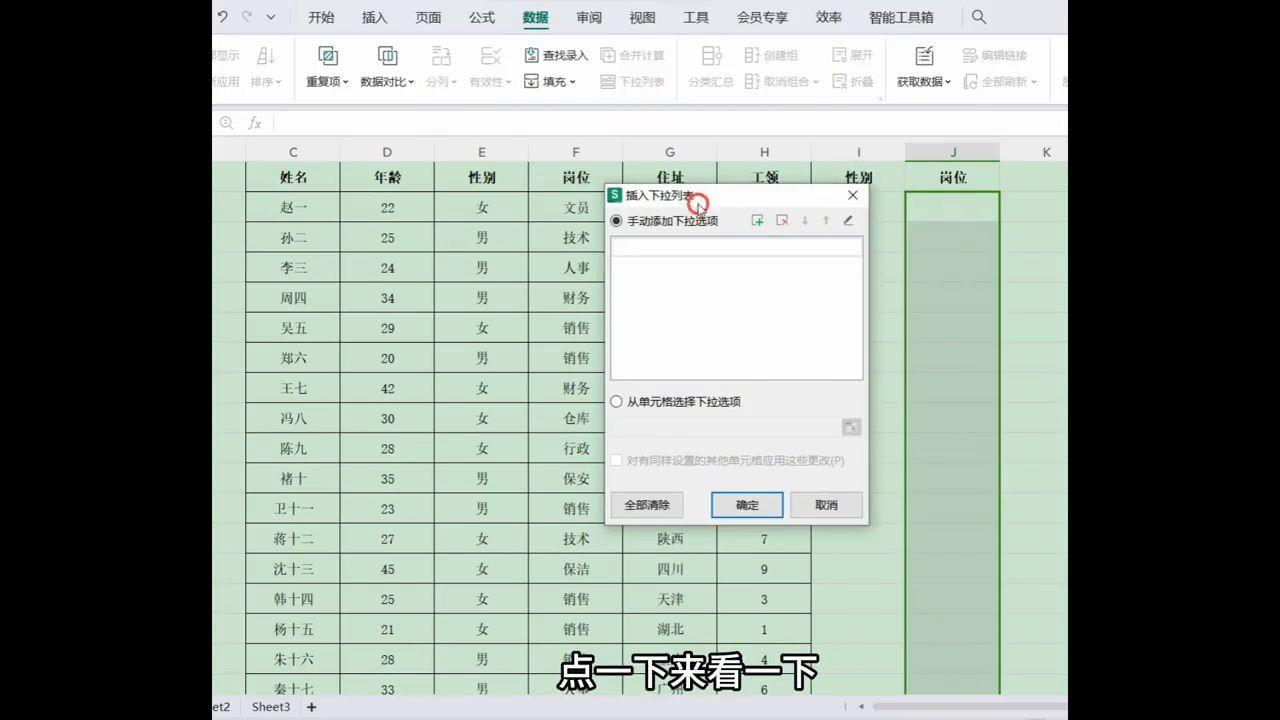1280x720 pixels.
Task: Click the fx insert function icon
Action: (255, 123)
